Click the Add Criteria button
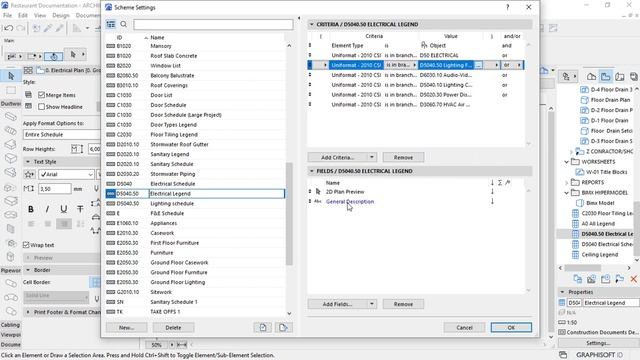 (338, 157)
